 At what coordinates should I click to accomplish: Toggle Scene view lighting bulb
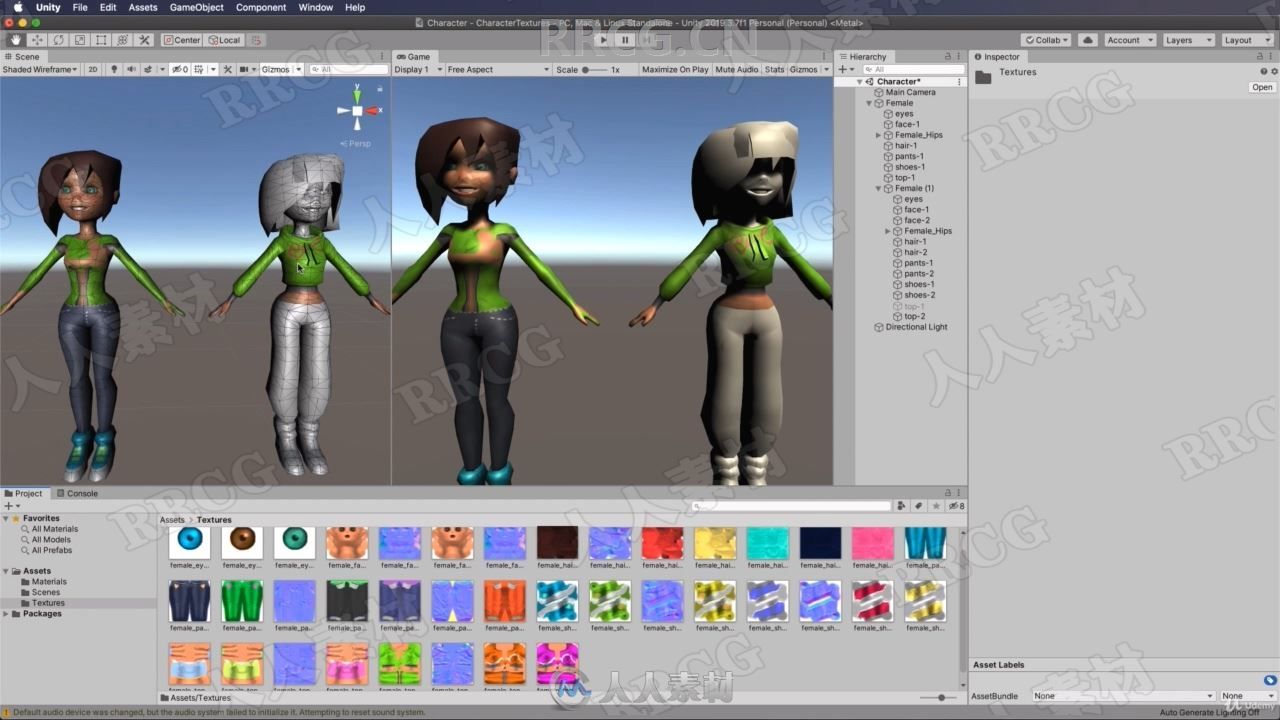pyautogui.click(x=114, y=70)
